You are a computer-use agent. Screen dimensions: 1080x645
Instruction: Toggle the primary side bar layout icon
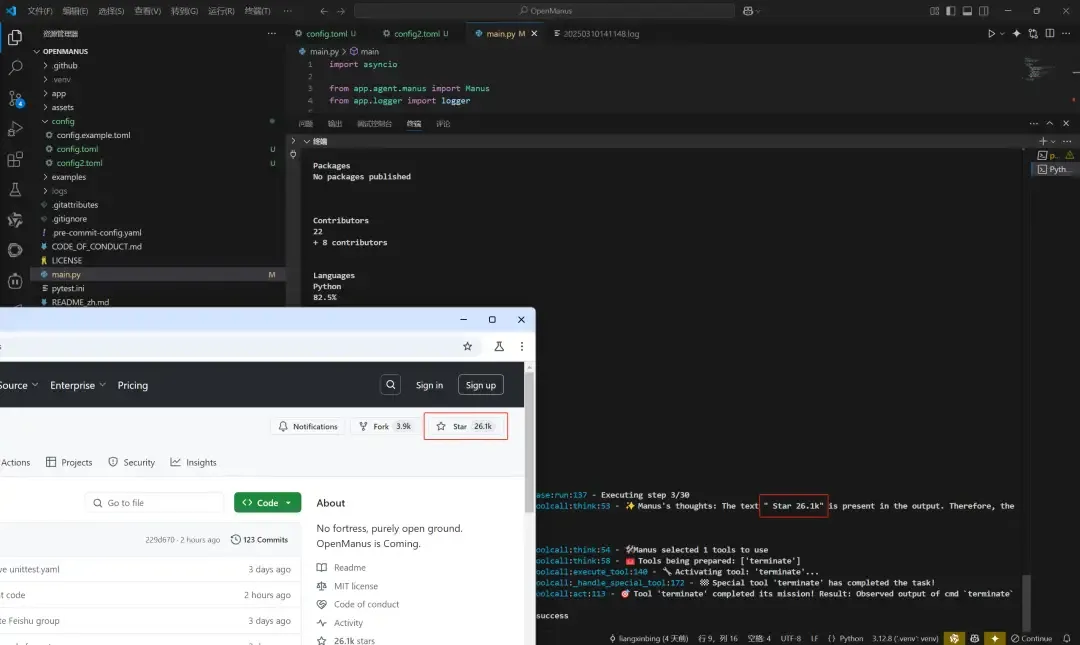point(951,11)
